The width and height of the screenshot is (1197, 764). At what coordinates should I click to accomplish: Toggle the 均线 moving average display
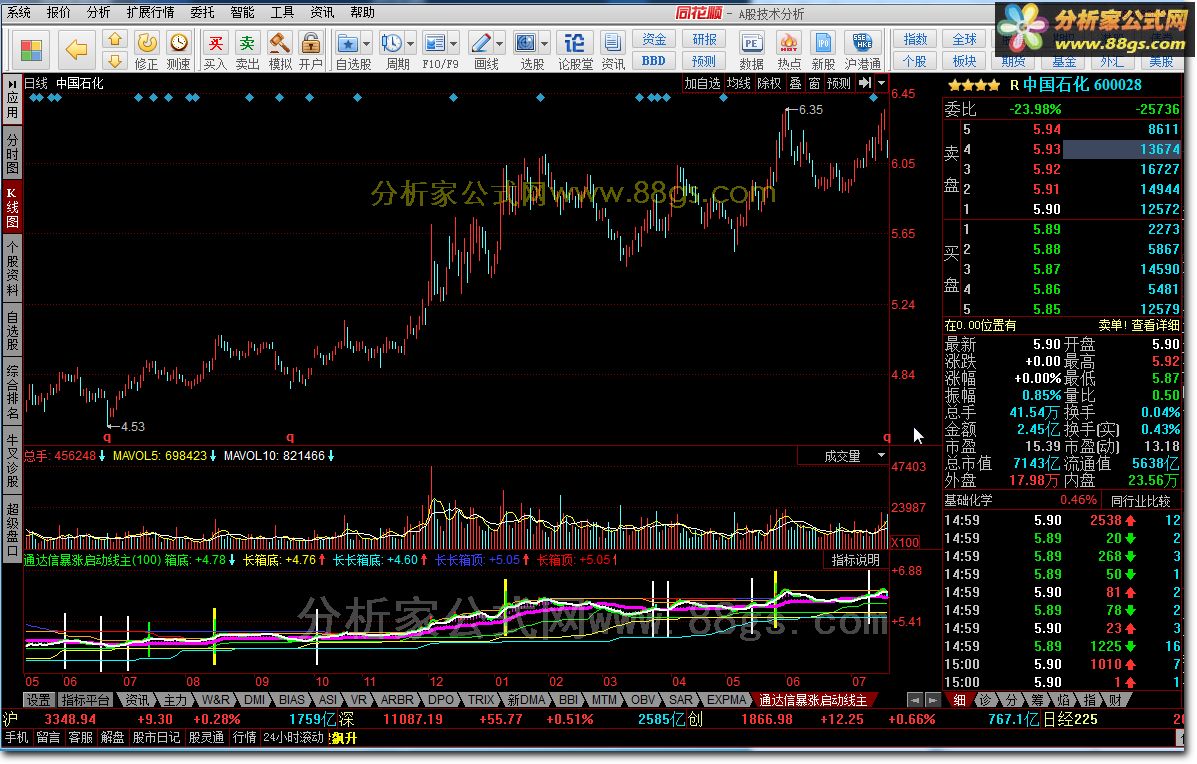coord(738,83)
